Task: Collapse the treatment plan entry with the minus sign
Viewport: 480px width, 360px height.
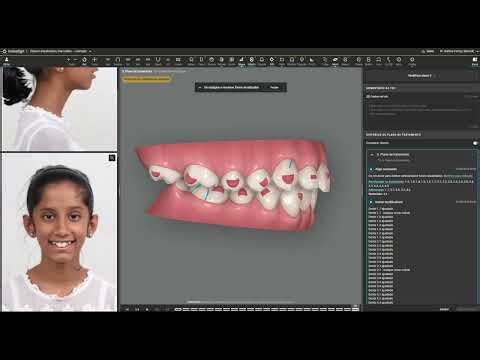Action: [372, 155]
